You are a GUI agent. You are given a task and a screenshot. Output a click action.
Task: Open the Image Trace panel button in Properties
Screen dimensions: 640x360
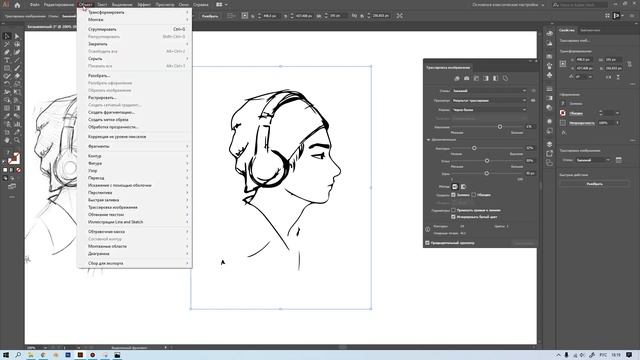[619, 160]
